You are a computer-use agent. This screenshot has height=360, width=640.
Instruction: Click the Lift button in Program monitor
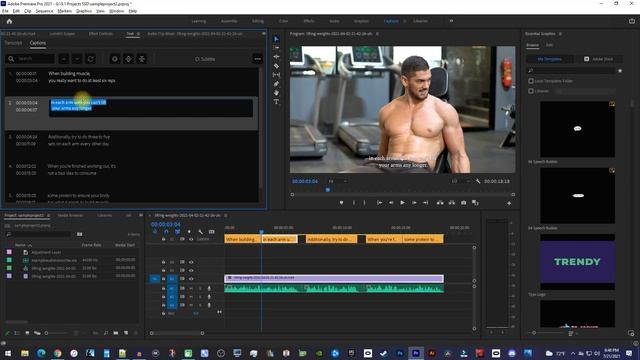point(440,203)
